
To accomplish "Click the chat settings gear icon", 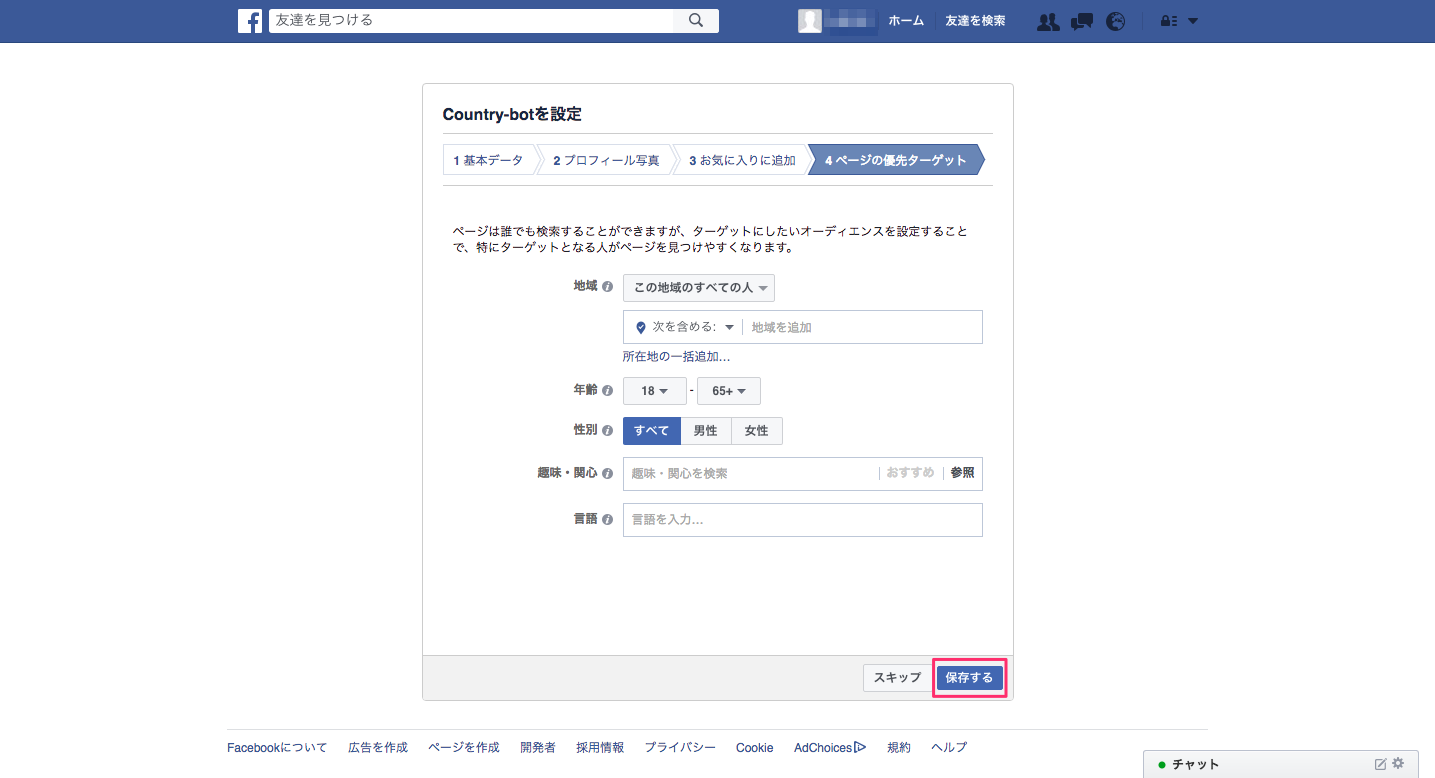I will pos(1398,764).
